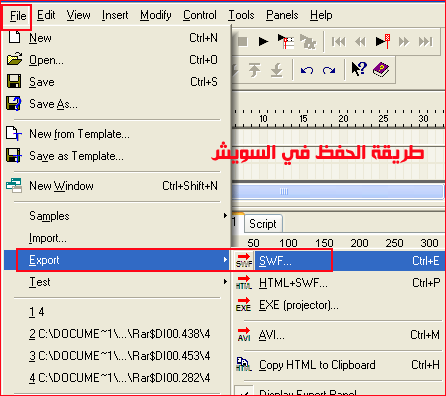Click the HTML export icon
Image resolution: width=446 pixels, height=396 pixels.
244,282
